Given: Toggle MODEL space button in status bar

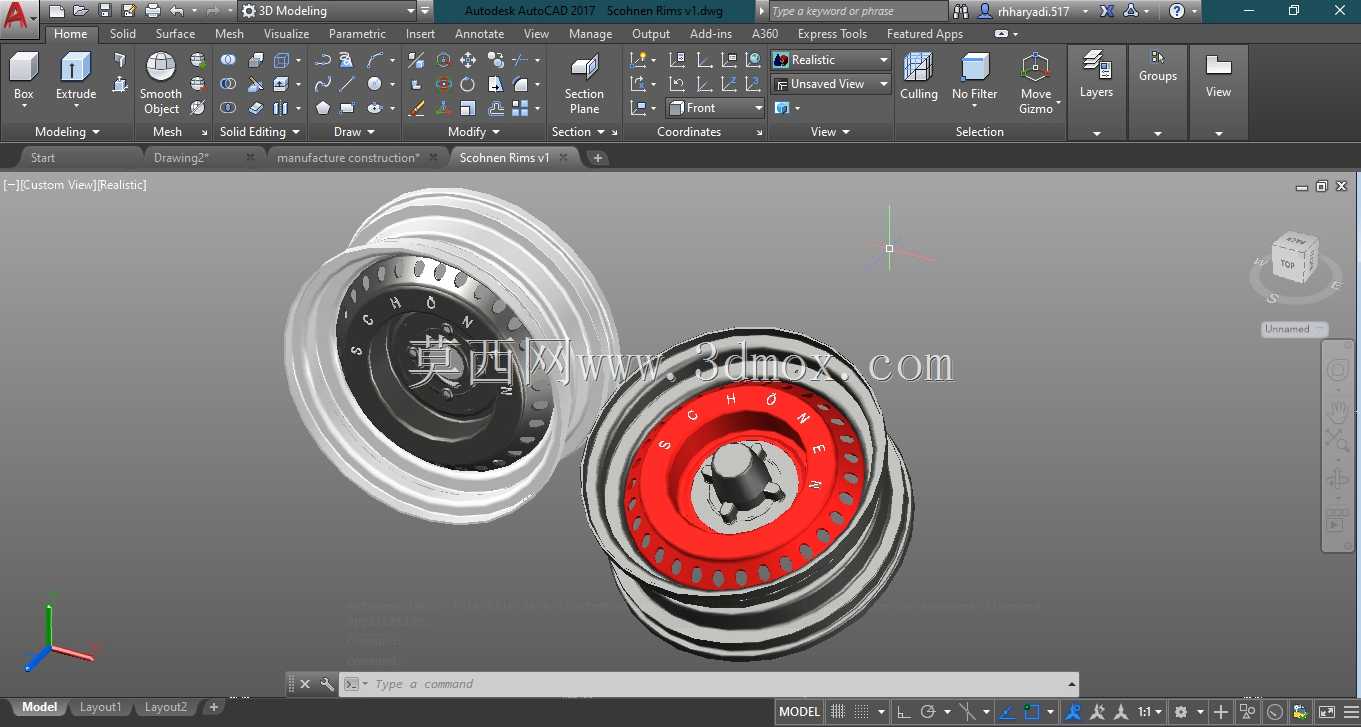Looking at the screenshot, I should coord(799,712).
